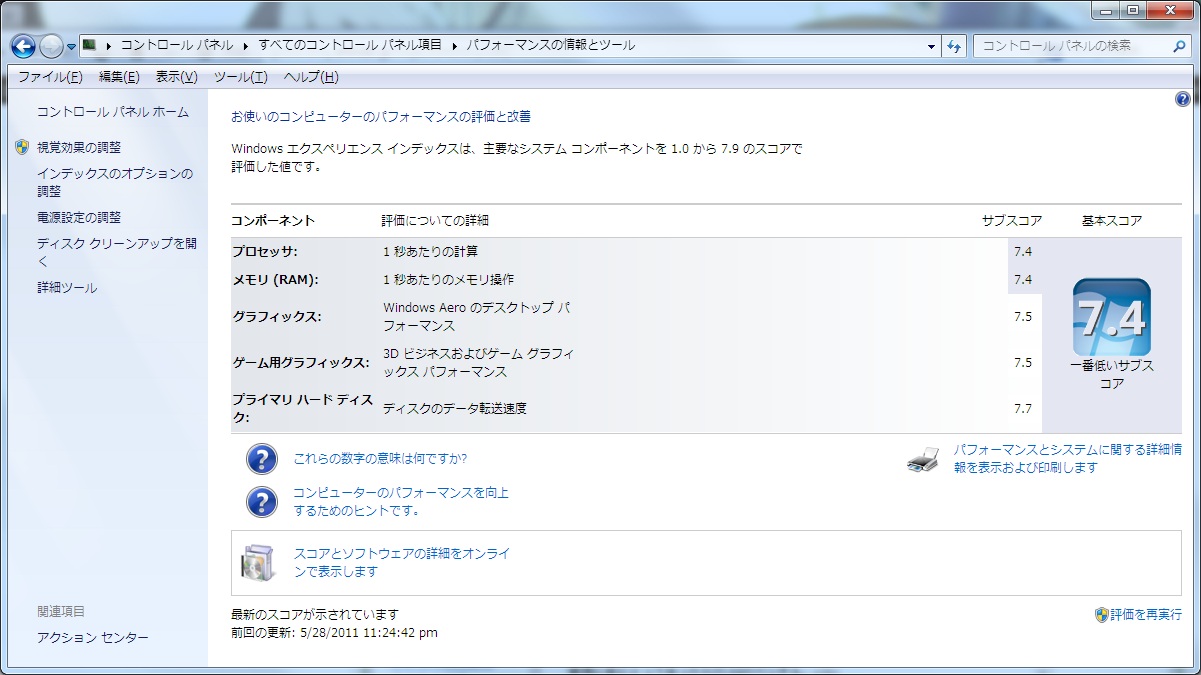Open the ツール(T) menu

click(x=240, y=77)
